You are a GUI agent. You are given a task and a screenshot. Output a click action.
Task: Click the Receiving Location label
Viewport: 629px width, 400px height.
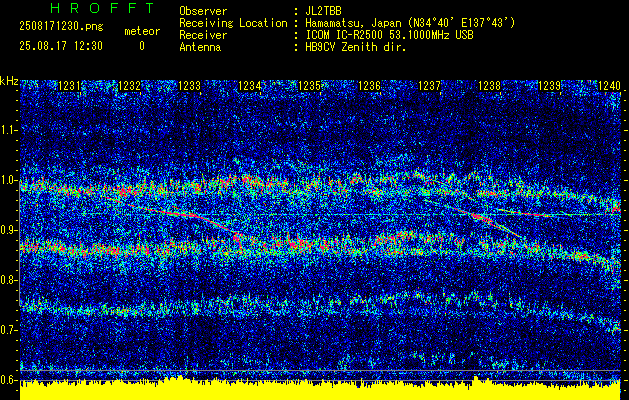[233, 23]
